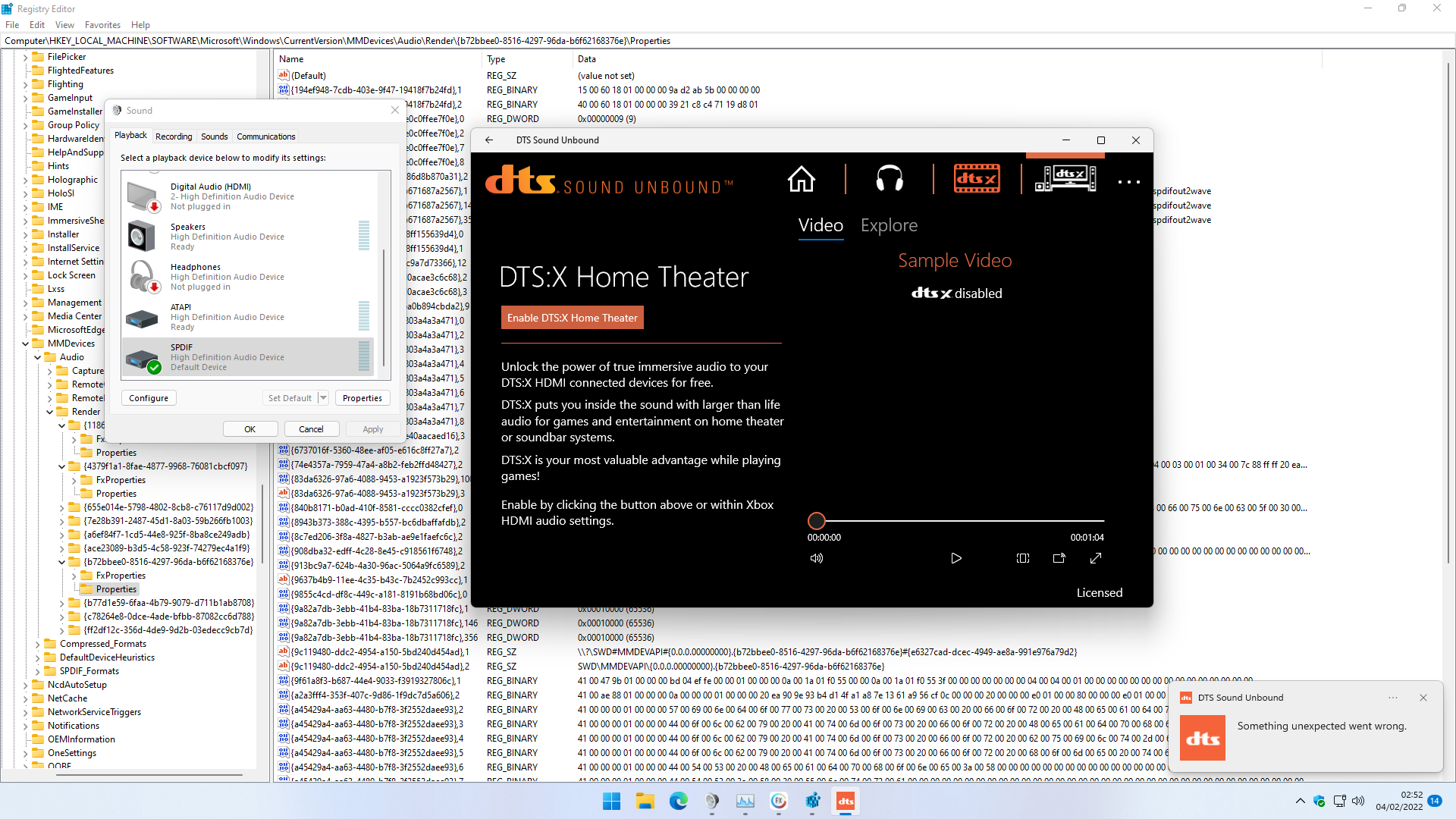Open File Explorer from the taskbar
This screenshot has width=1456, height=819.
tap(645, 801)
